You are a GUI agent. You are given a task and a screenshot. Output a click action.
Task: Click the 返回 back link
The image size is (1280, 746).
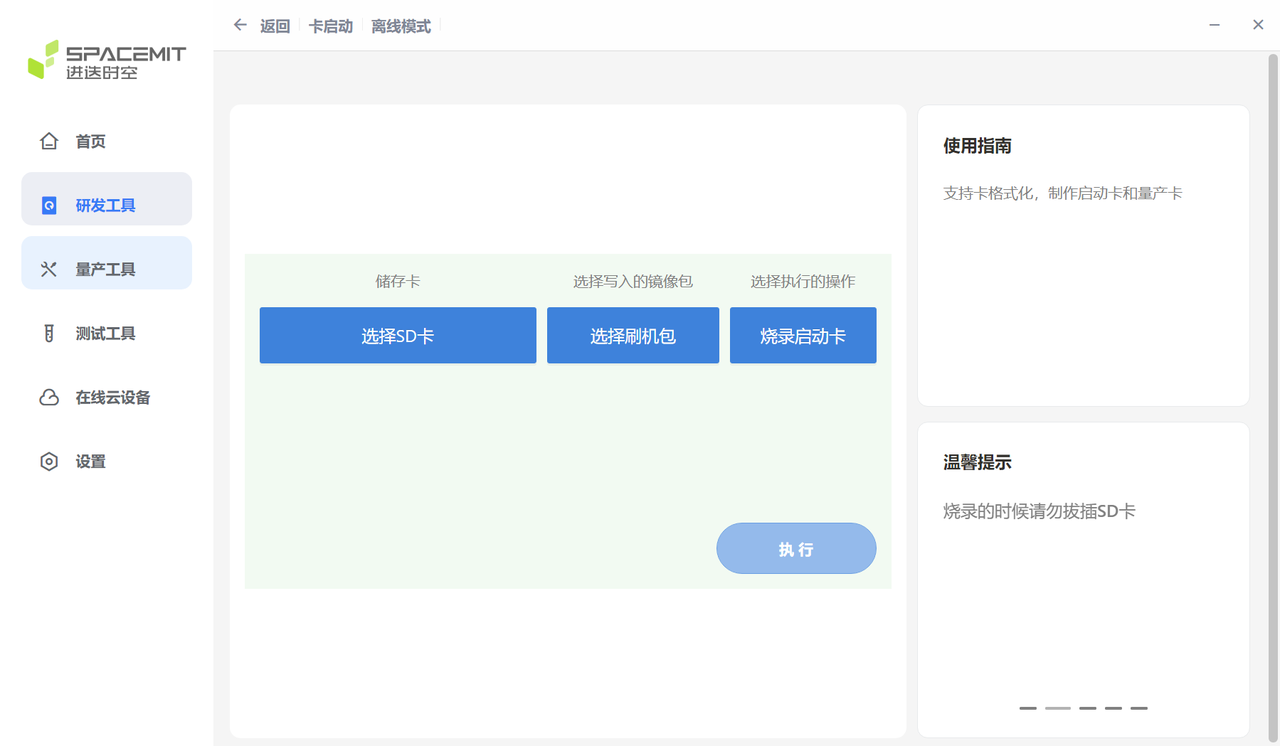click(x=273, y=25)
